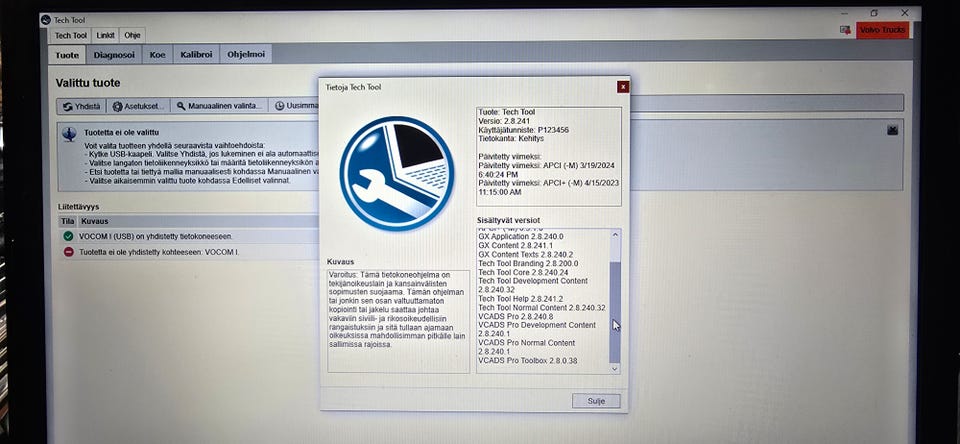Click 'GX Application 2.8.240.0' entry
Image resolution: width=960 pixels, height=444 pixels.
[520, 236]
